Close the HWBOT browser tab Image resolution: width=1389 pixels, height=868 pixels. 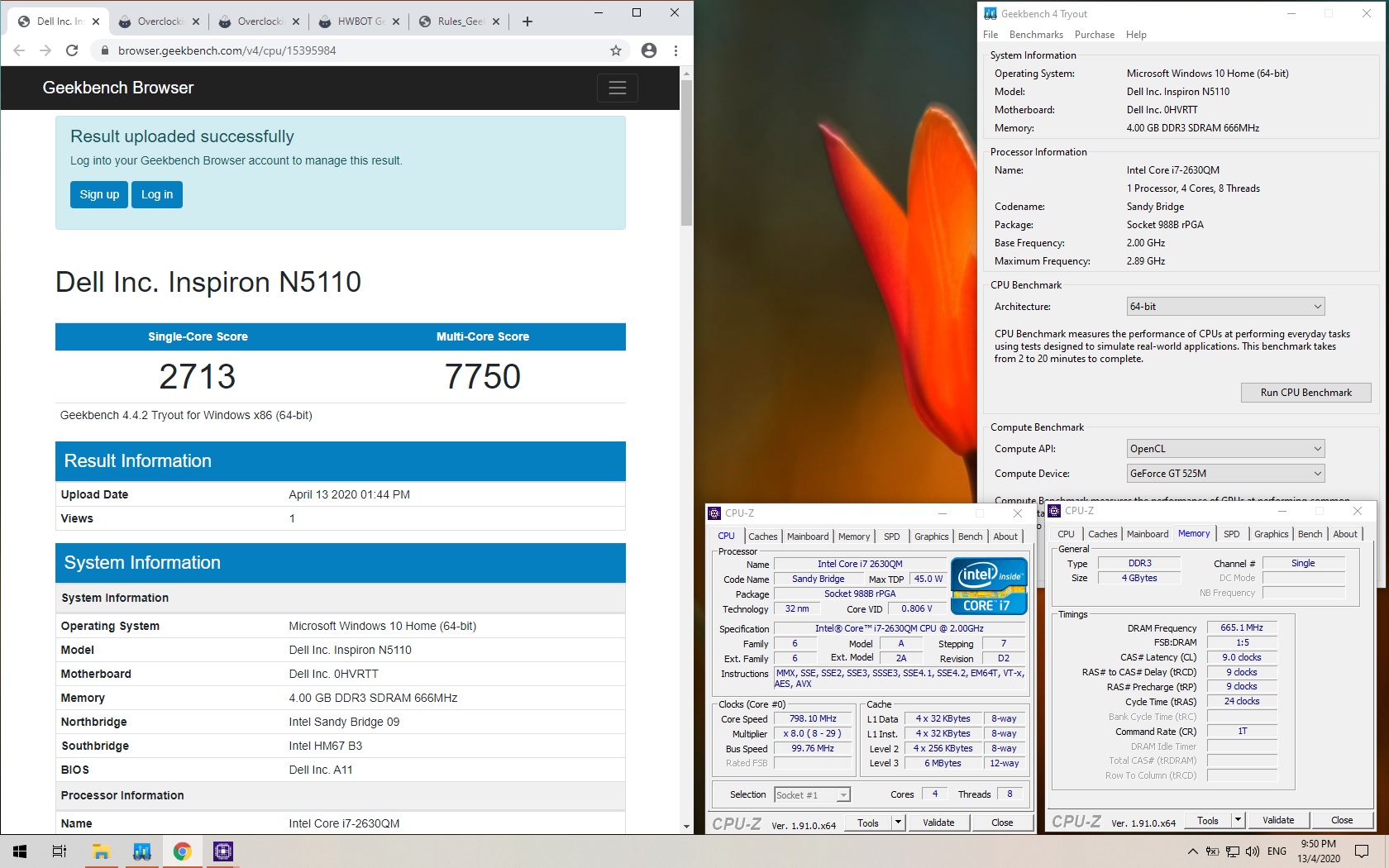[396, 21]
